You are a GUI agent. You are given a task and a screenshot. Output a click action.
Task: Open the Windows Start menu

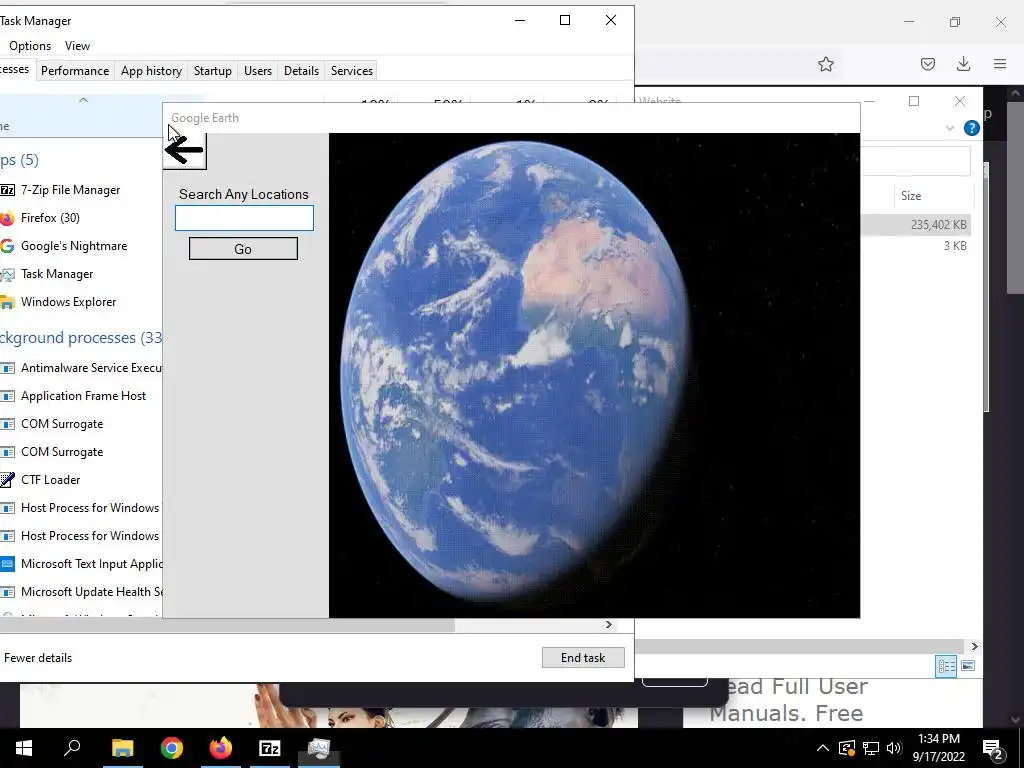tap(24, 748)
